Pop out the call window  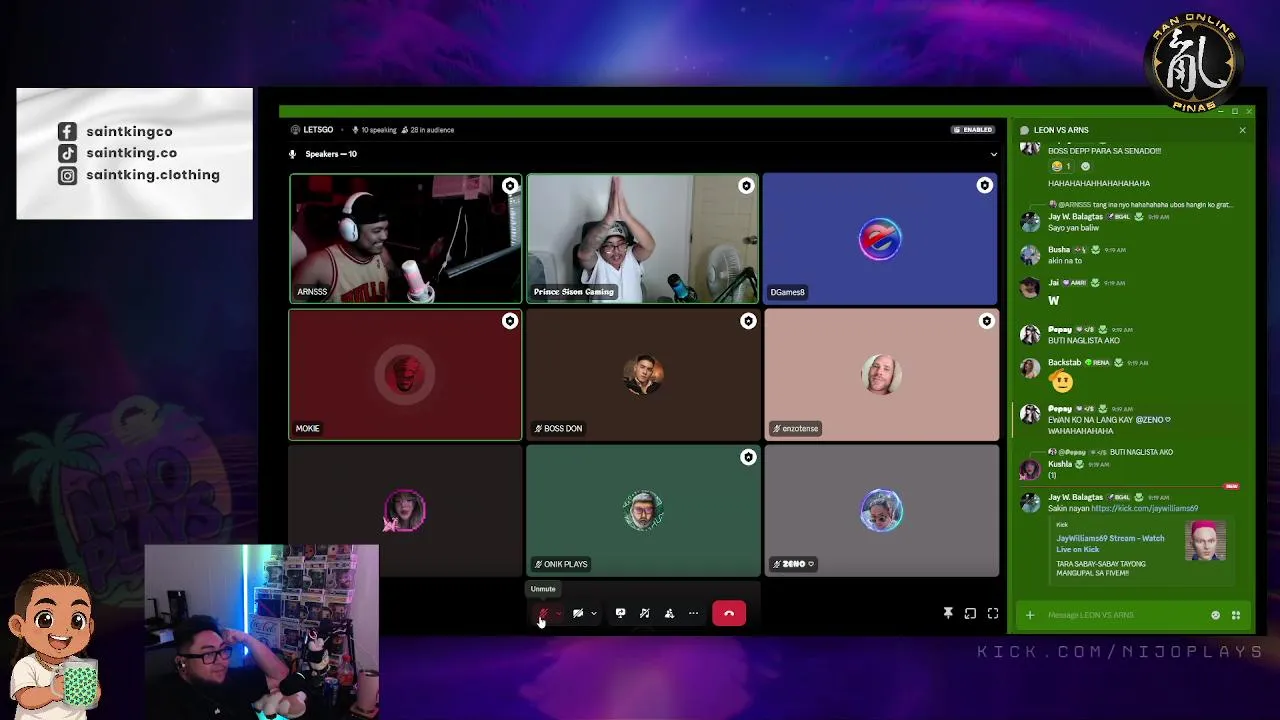[x=970, y=613]
